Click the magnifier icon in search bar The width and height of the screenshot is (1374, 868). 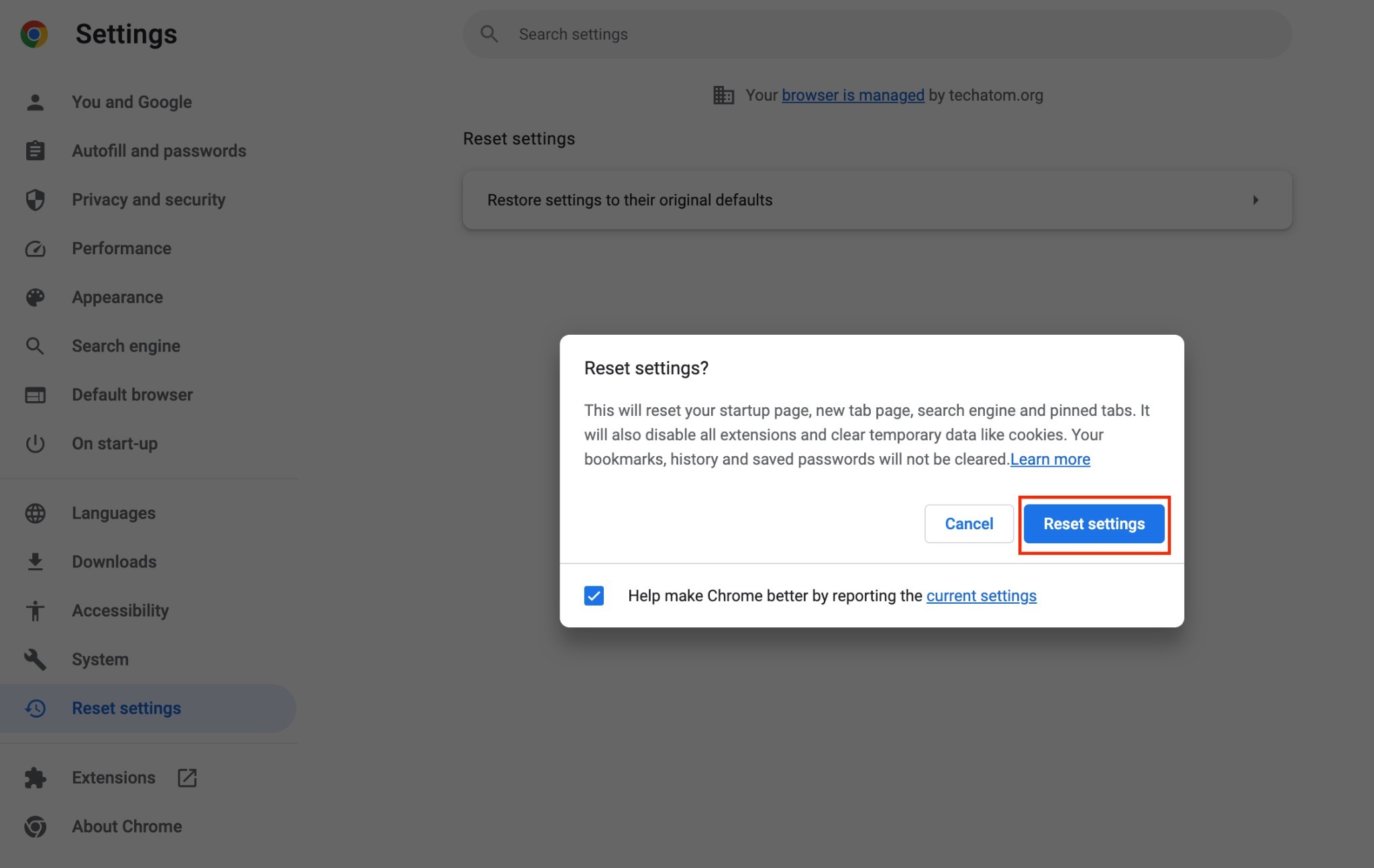(489, 34)
